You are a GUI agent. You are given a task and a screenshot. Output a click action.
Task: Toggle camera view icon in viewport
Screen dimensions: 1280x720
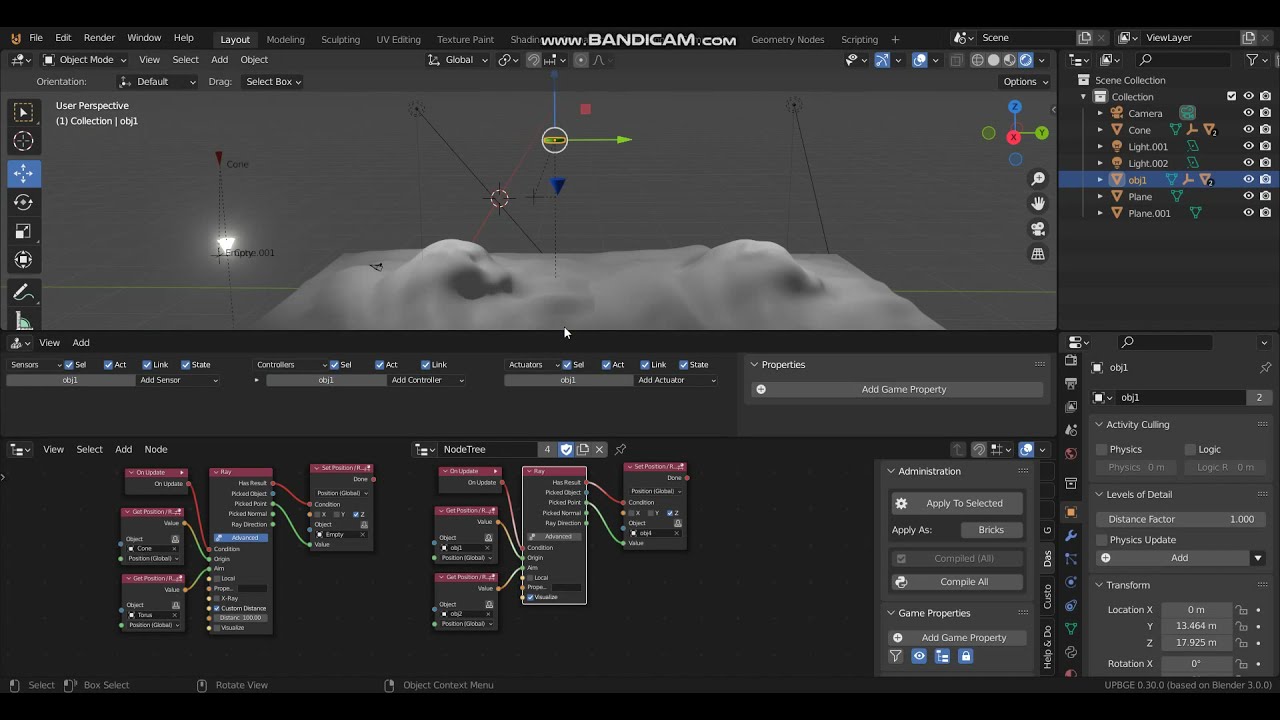pyautogui.click(x=1038, y=229)
